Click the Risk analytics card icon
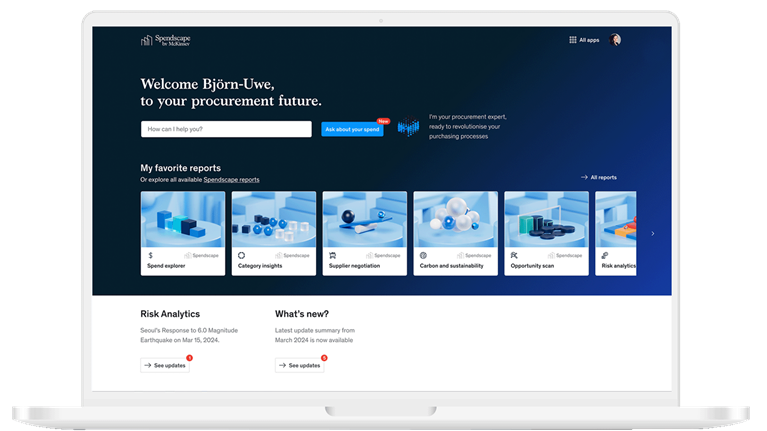The image size is (767, 431). pyautogui.click(x=604, y=255)
